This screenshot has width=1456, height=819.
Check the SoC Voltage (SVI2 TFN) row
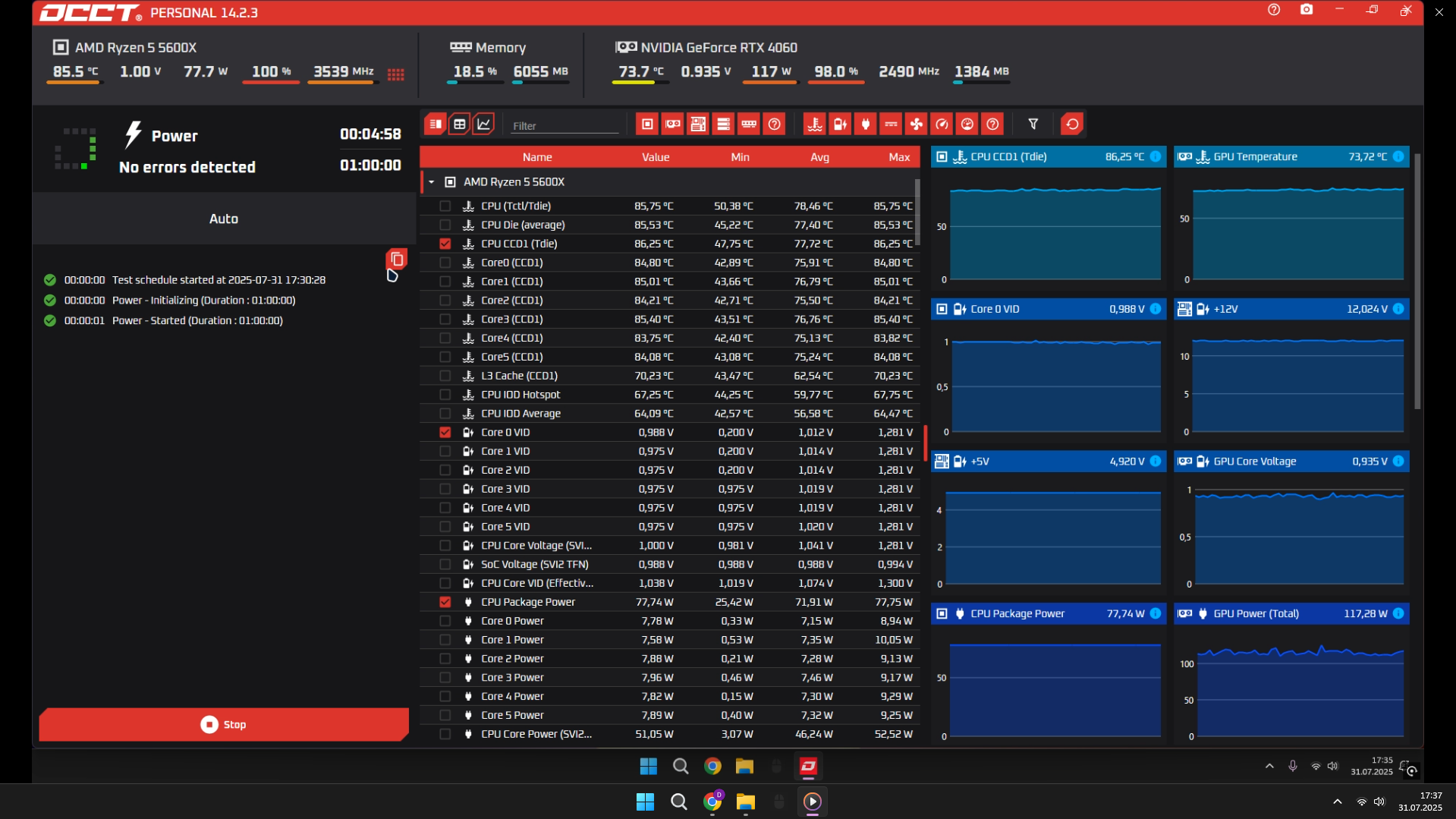tap(445, 565)
